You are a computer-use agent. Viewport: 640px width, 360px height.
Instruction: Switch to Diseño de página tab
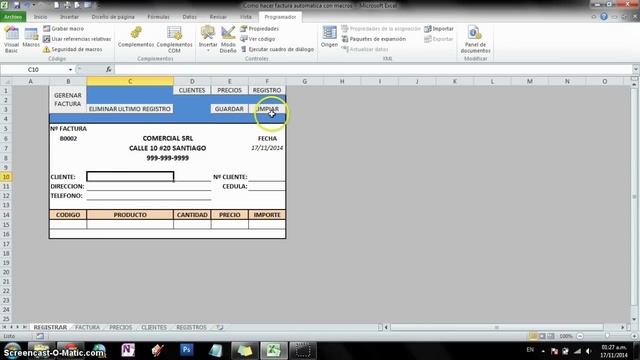113,17
